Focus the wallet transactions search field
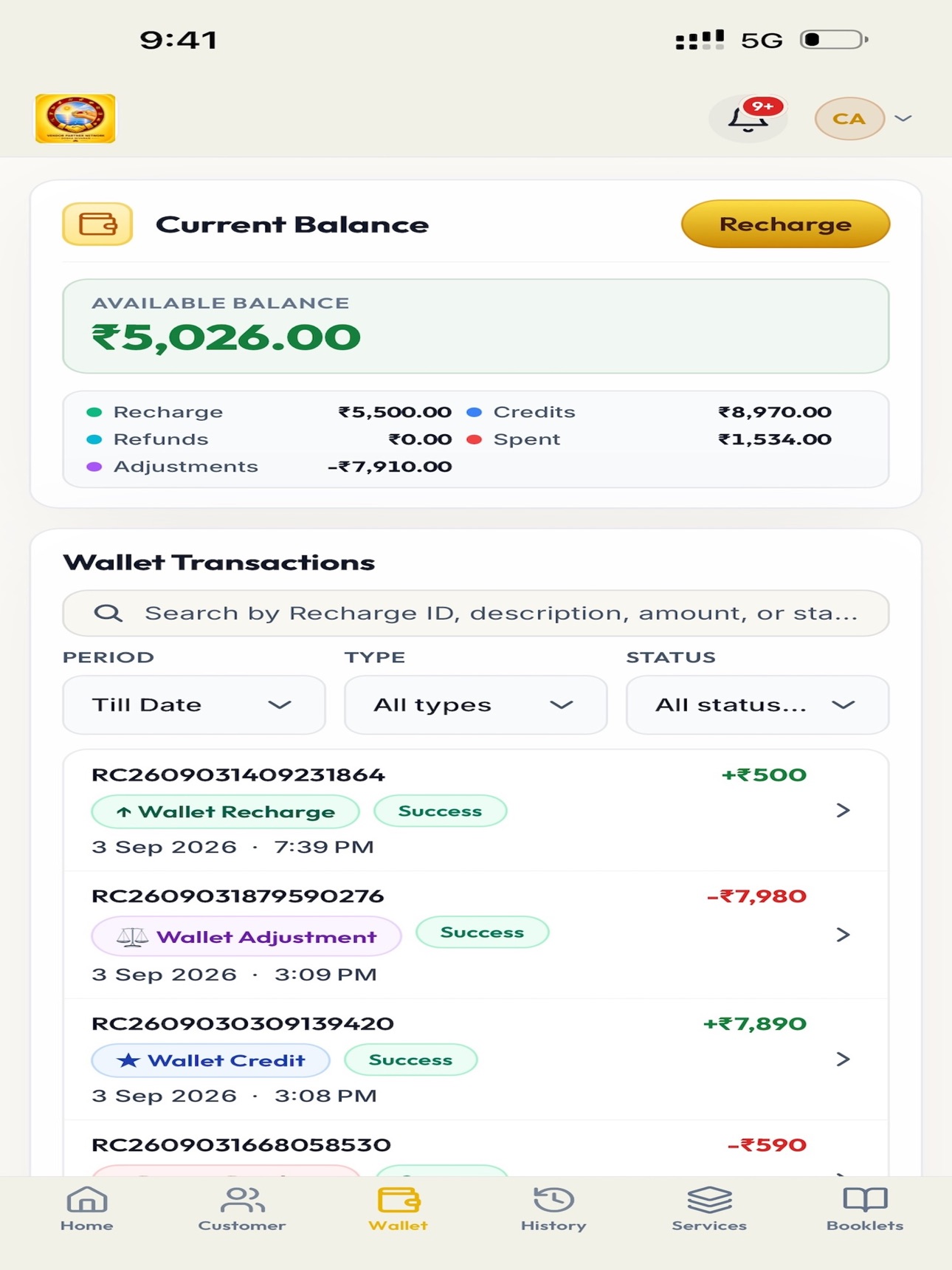Screen dimensions: 952x1270 pyautogui.click(x=476, y=613)
